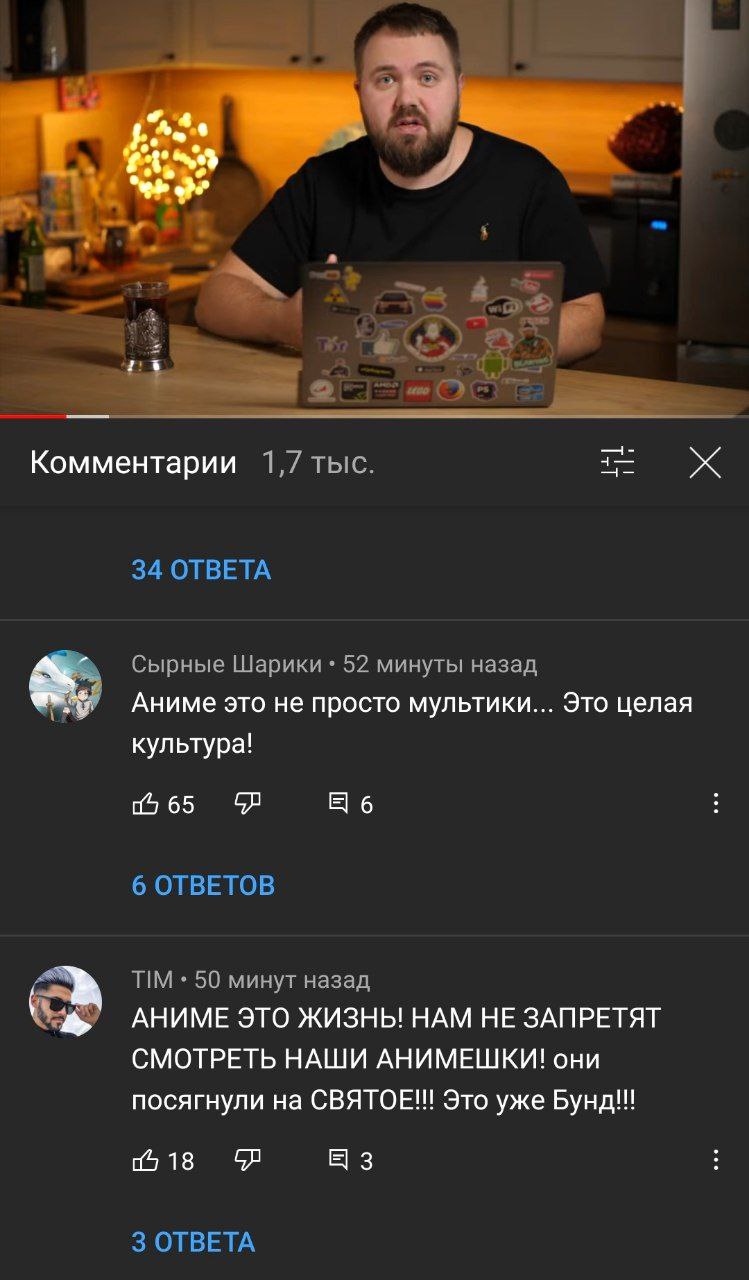Expand the 3 ОТВЕТА replies
The image size is (749, 1280).
(193, 1242)
